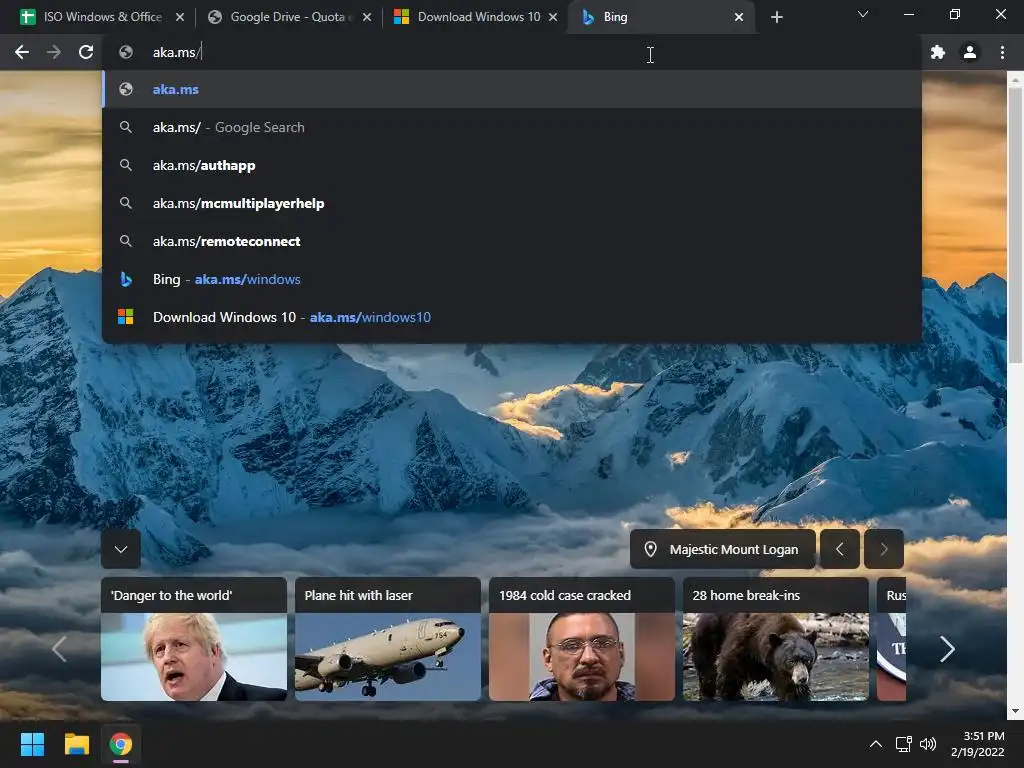This screenshot has width=1024, height=768.
Task: Open the Bing - aka.ms/windows suggestion
Action: pos(513,279)
